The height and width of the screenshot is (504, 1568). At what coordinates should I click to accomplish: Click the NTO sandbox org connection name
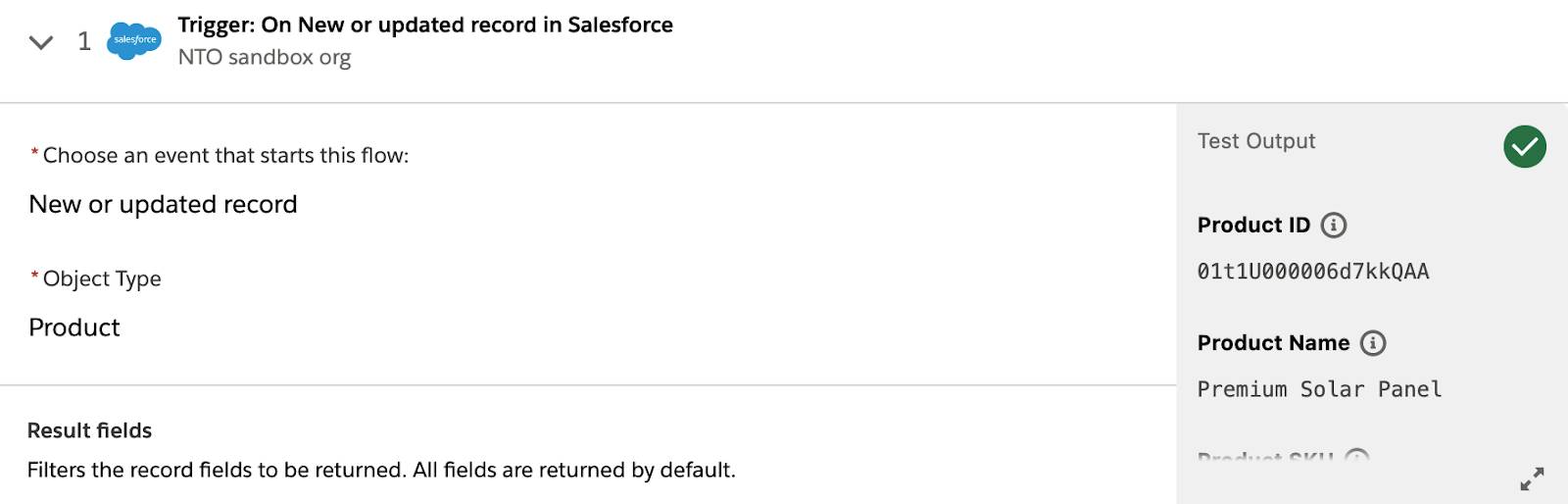265,58
